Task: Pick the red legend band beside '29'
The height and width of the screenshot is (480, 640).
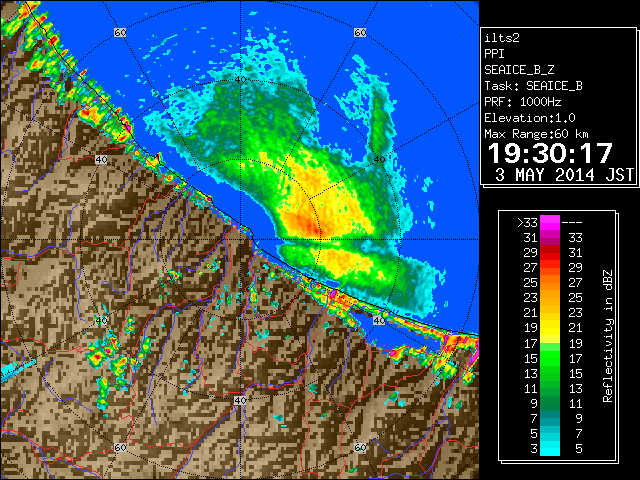Action: [550, 252]
